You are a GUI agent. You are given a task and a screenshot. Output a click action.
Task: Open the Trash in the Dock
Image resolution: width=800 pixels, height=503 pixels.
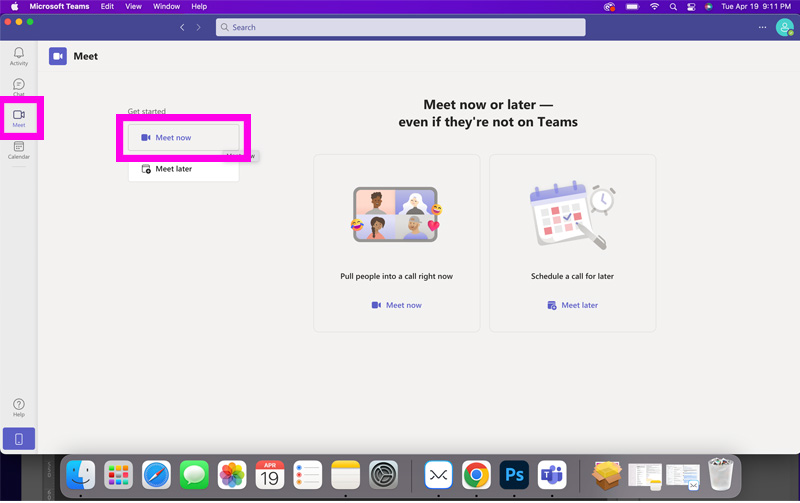coord(720,474)
